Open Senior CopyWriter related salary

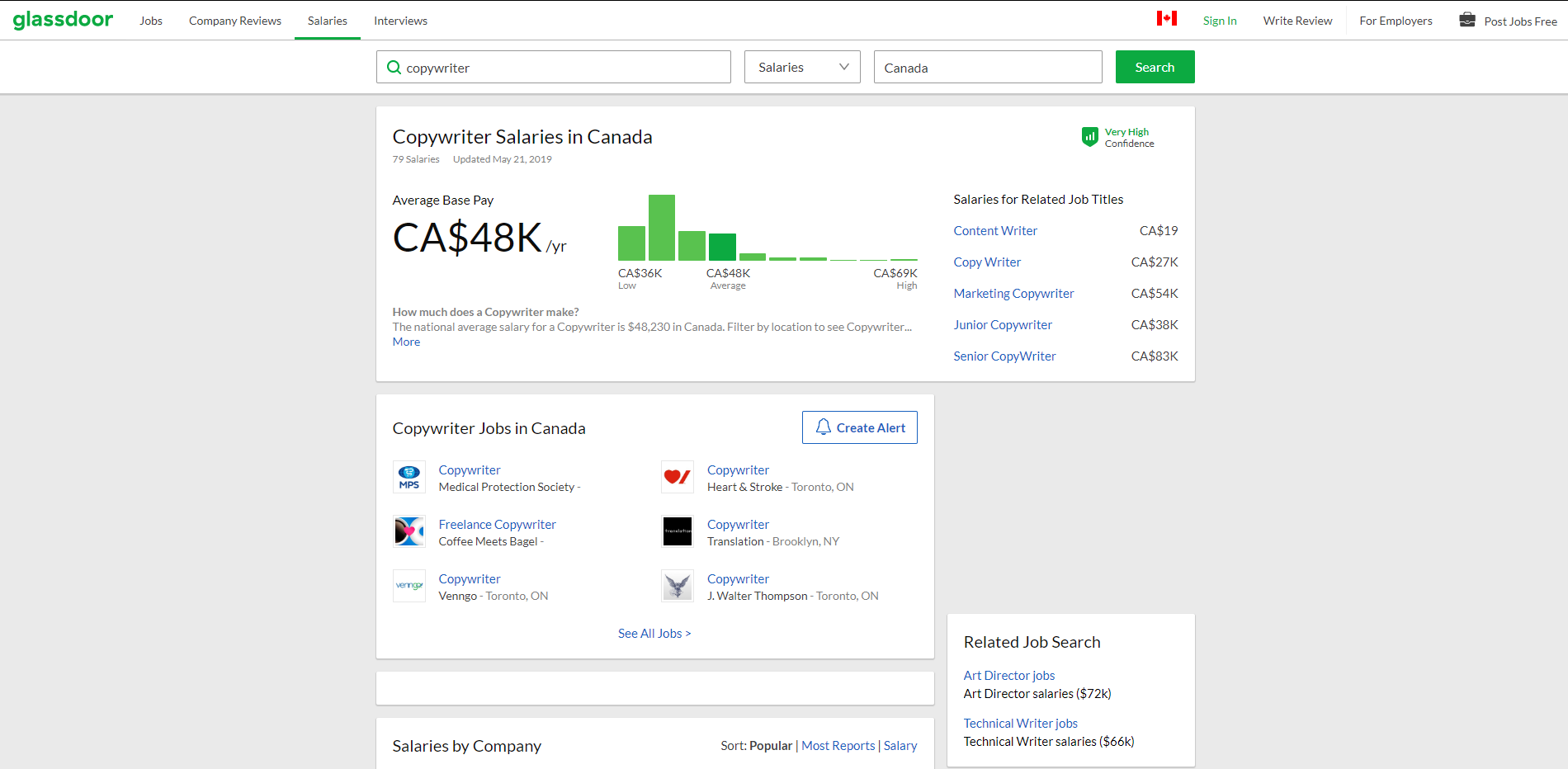(x=1004, y=356)
